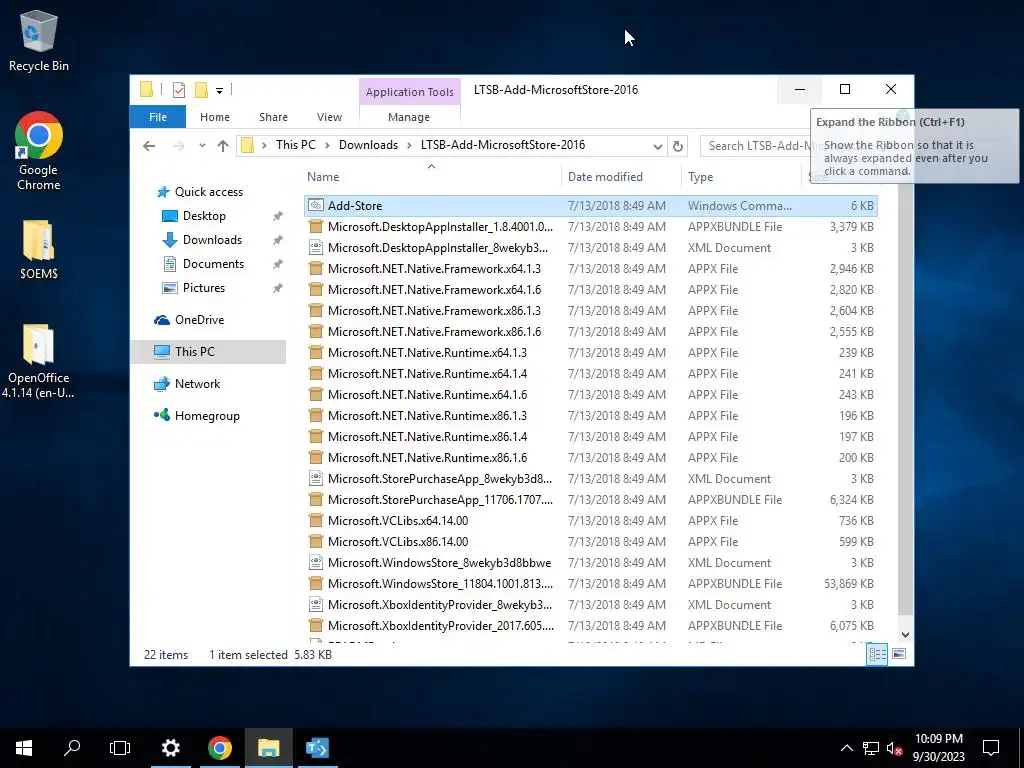This screenshot has height=768, width=1024.
Task: Open Settings gear on the taskbar
Action: pos(170,748)
